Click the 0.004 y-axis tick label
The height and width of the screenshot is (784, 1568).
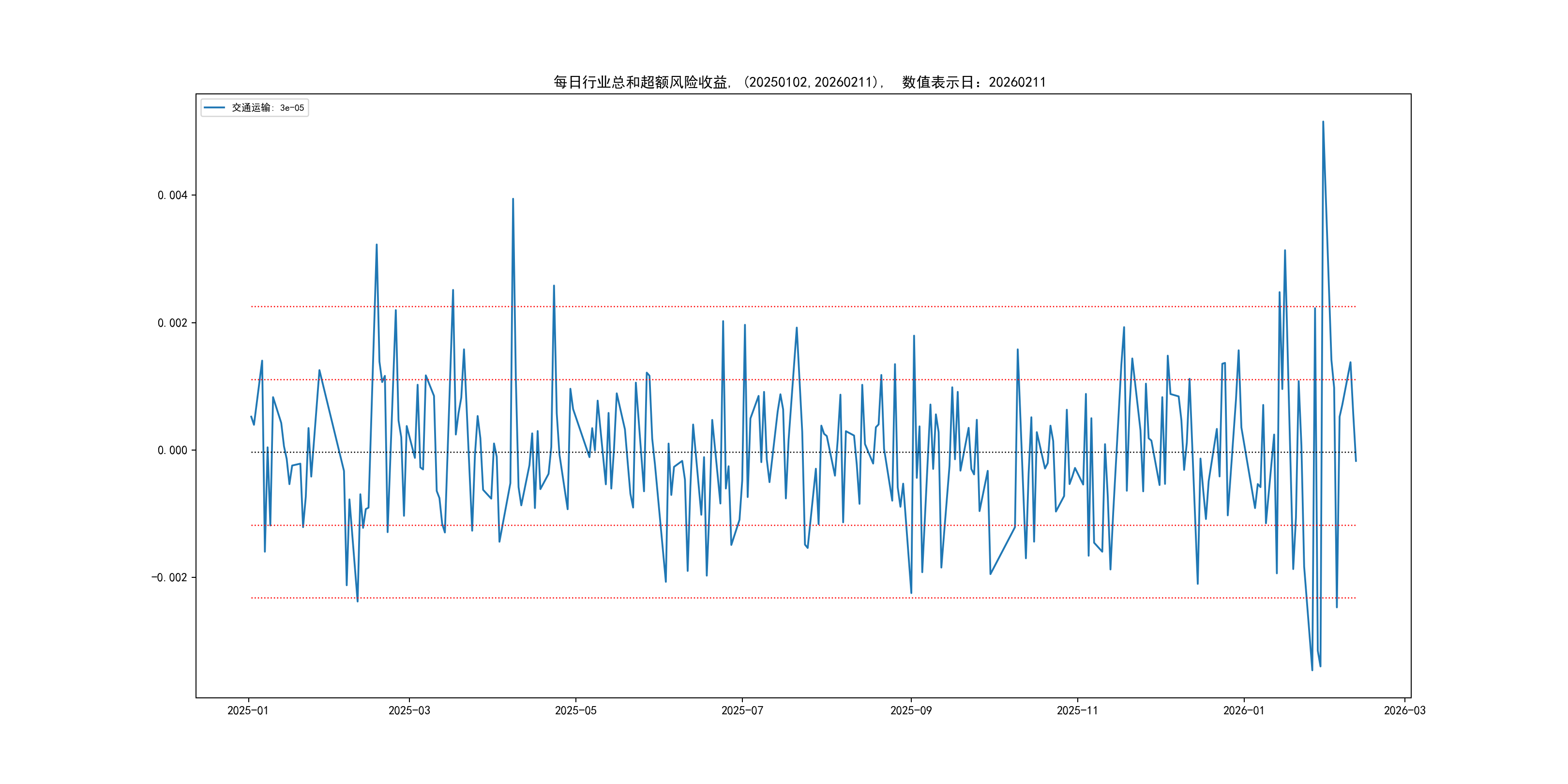click(172, 196)
